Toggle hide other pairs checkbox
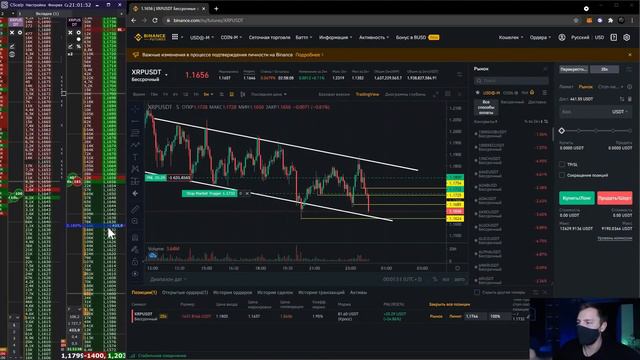 pyautogui.click(x=477, y=292)
